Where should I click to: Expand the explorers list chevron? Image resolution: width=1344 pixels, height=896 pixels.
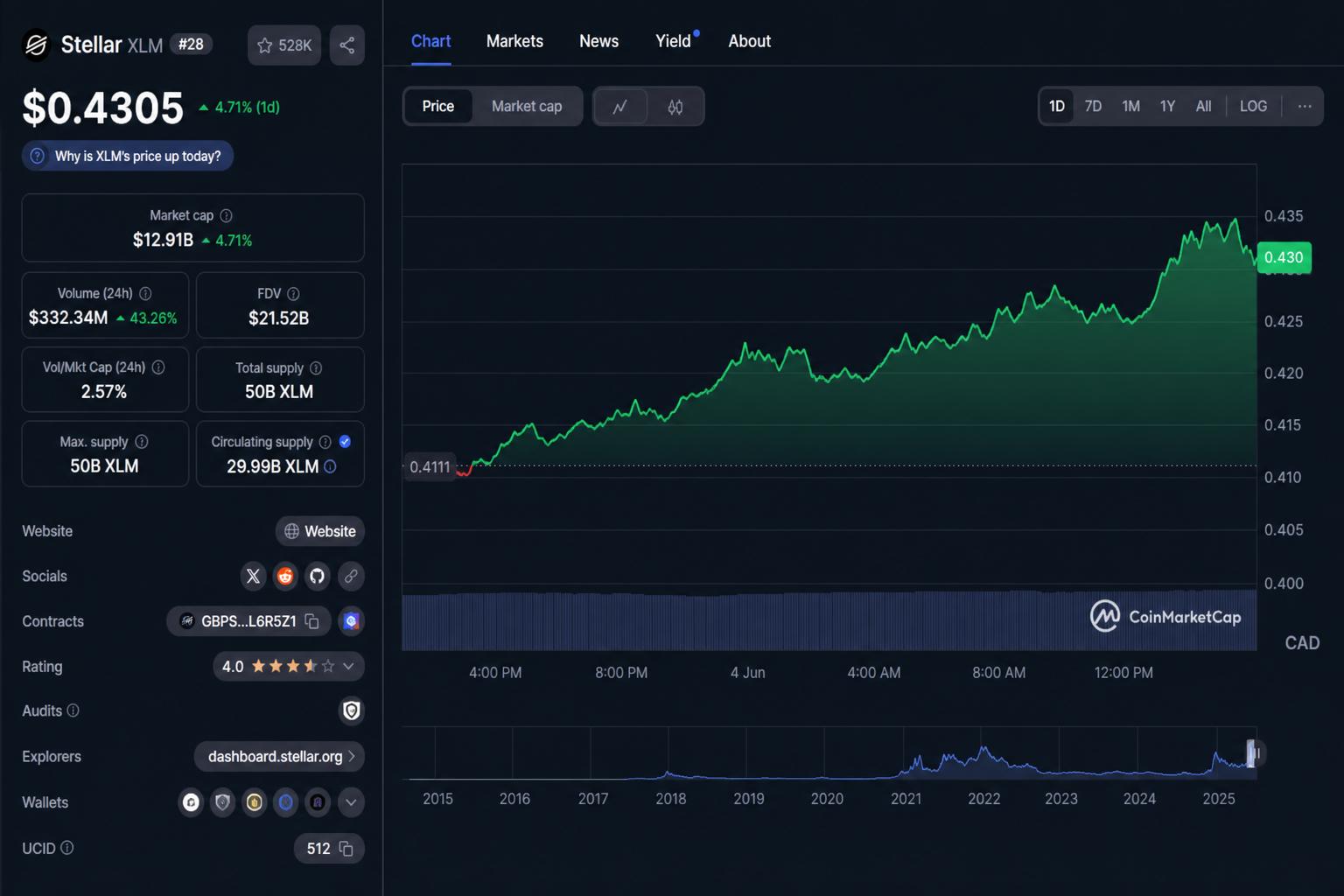tap(352, 756)
